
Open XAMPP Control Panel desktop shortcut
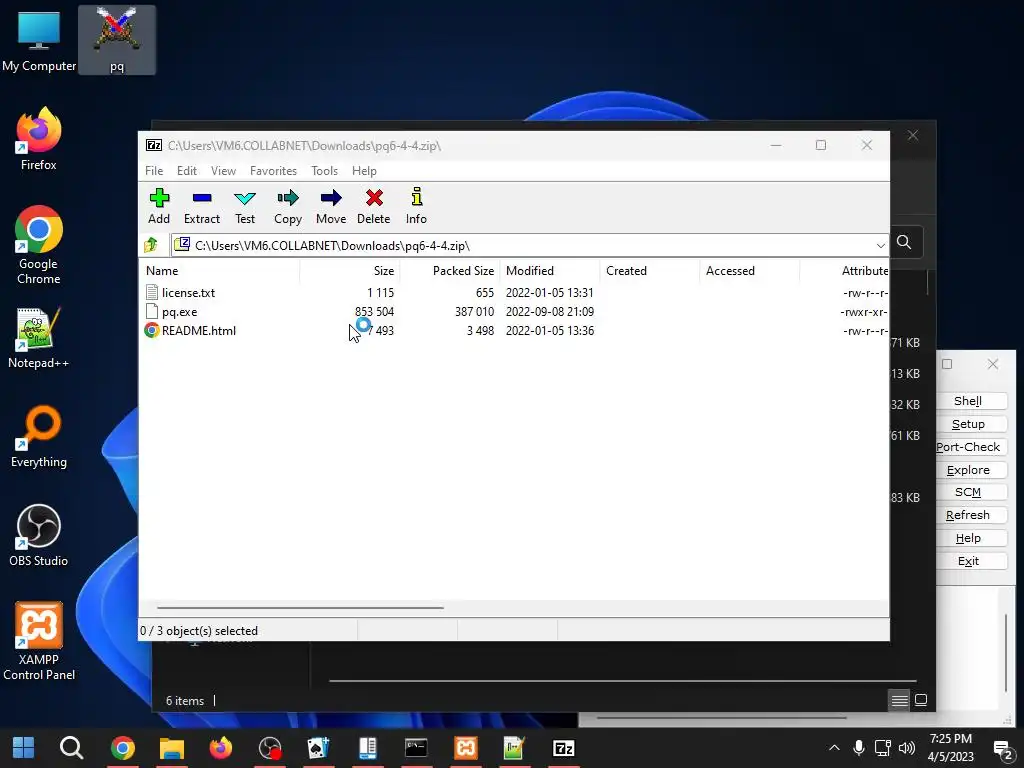(39, 641)
